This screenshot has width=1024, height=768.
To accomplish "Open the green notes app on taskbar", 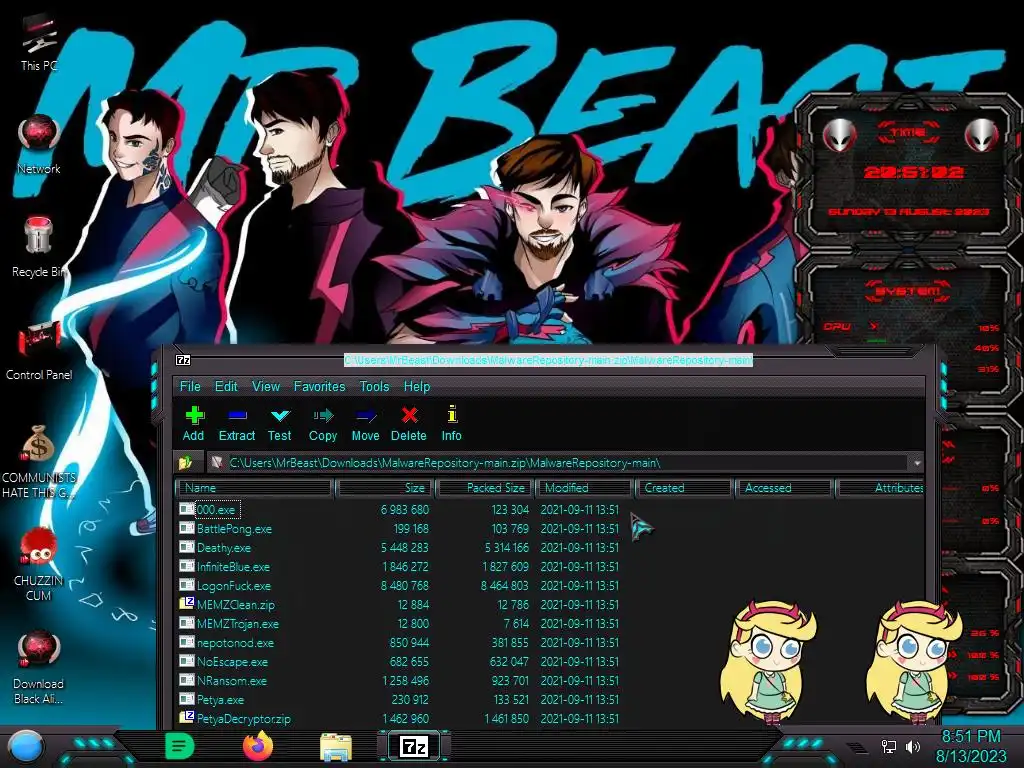I will [180, 746].
